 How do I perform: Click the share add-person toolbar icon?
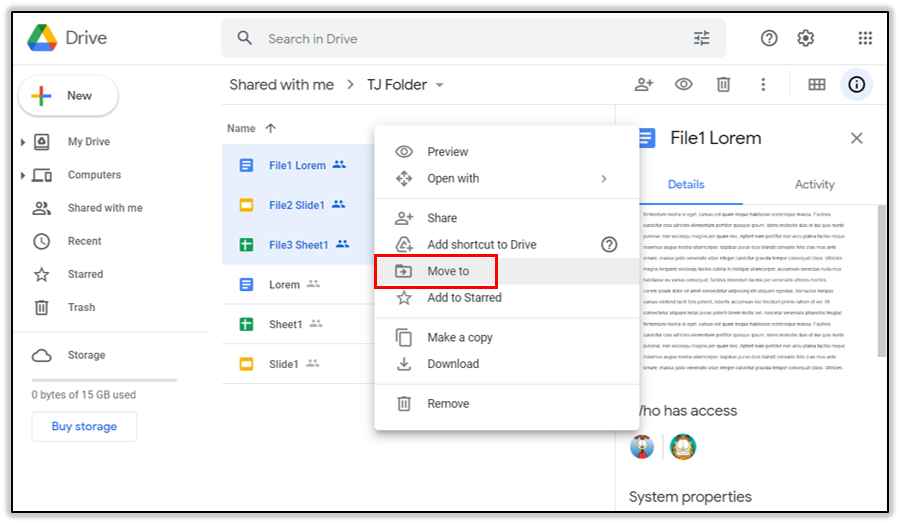pos(644,85)
